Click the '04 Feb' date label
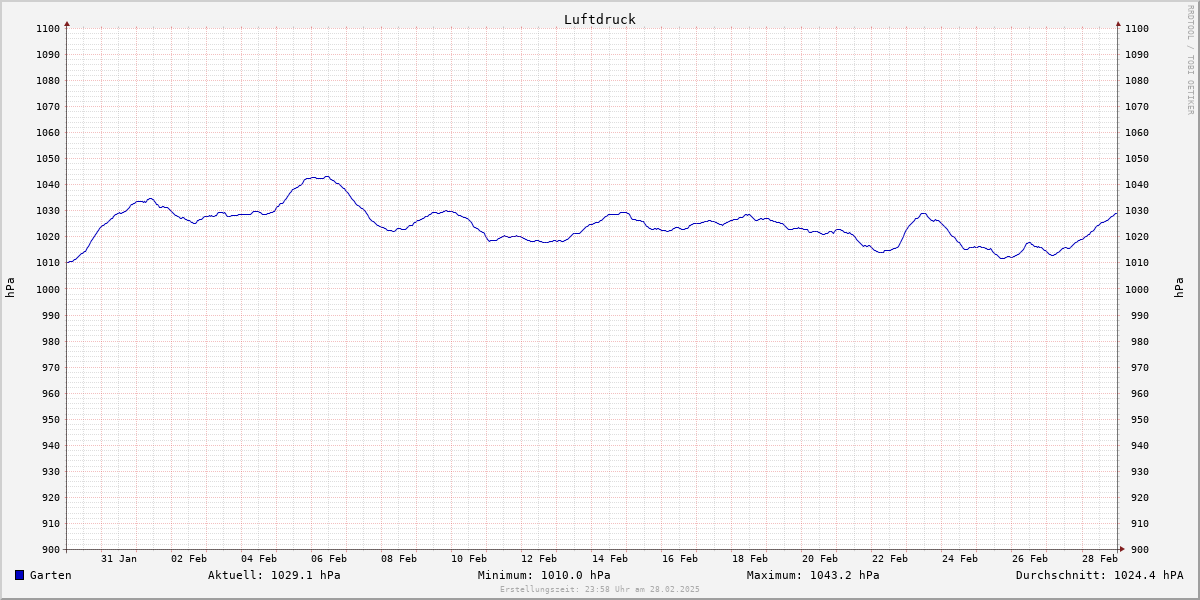 (259, 558)
